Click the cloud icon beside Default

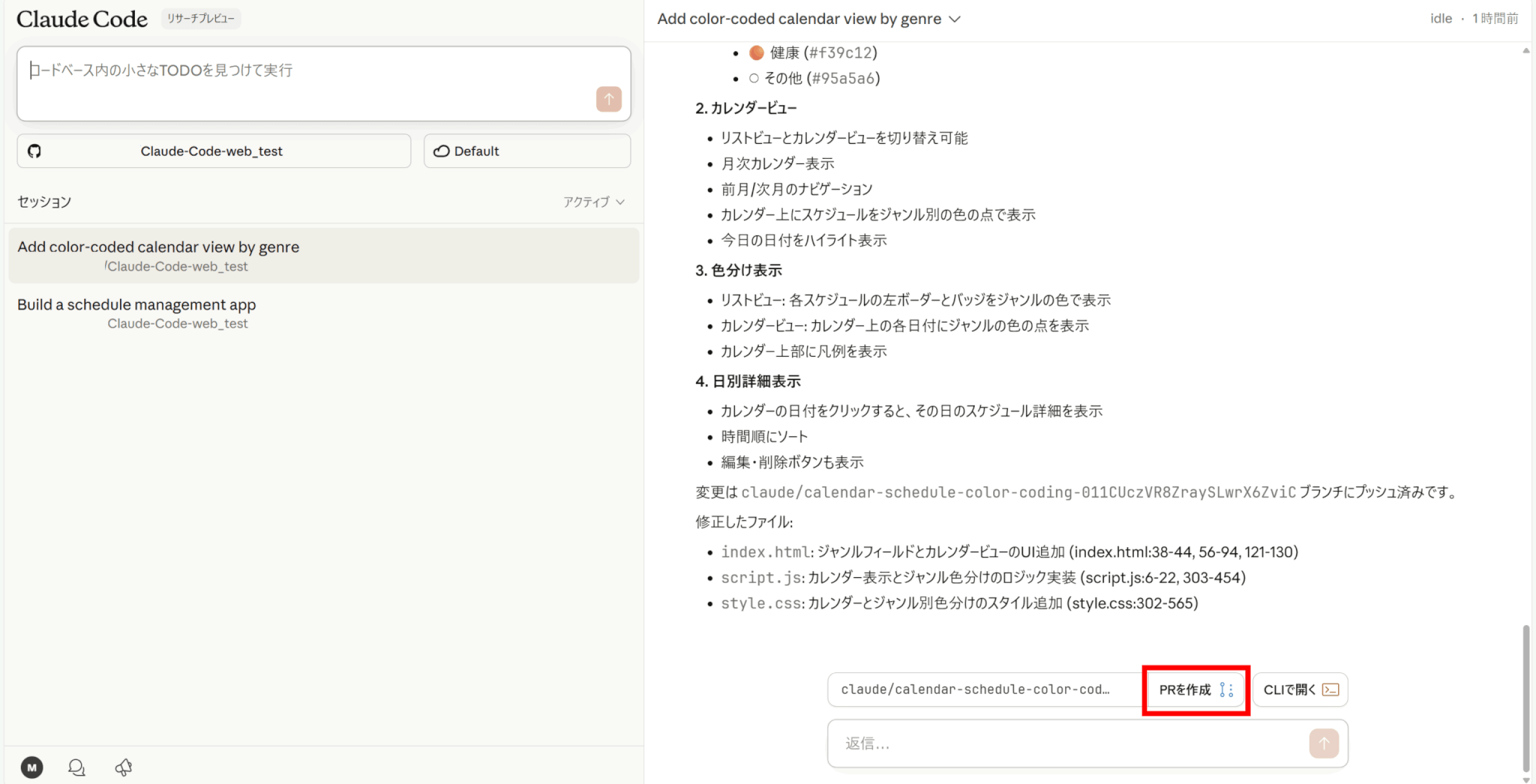(x=442, y=151)
